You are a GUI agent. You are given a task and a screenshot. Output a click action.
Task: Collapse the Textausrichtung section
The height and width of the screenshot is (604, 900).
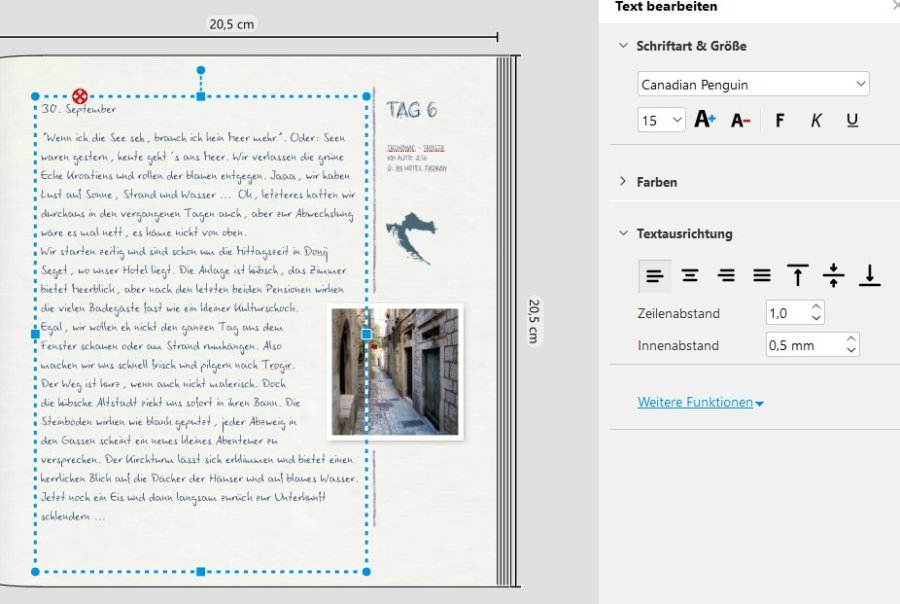tap(684, 234)
